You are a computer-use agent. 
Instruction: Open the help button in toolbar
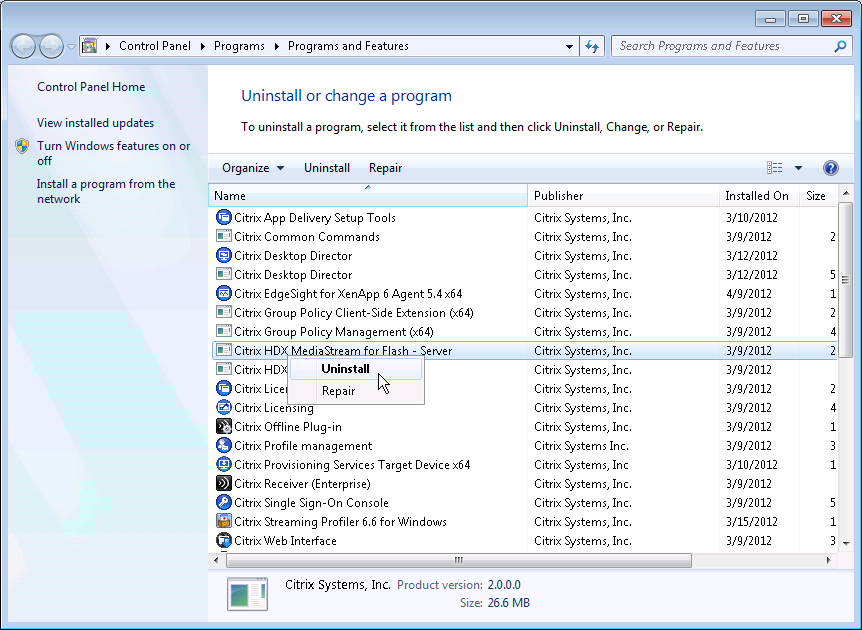point(831,168)
